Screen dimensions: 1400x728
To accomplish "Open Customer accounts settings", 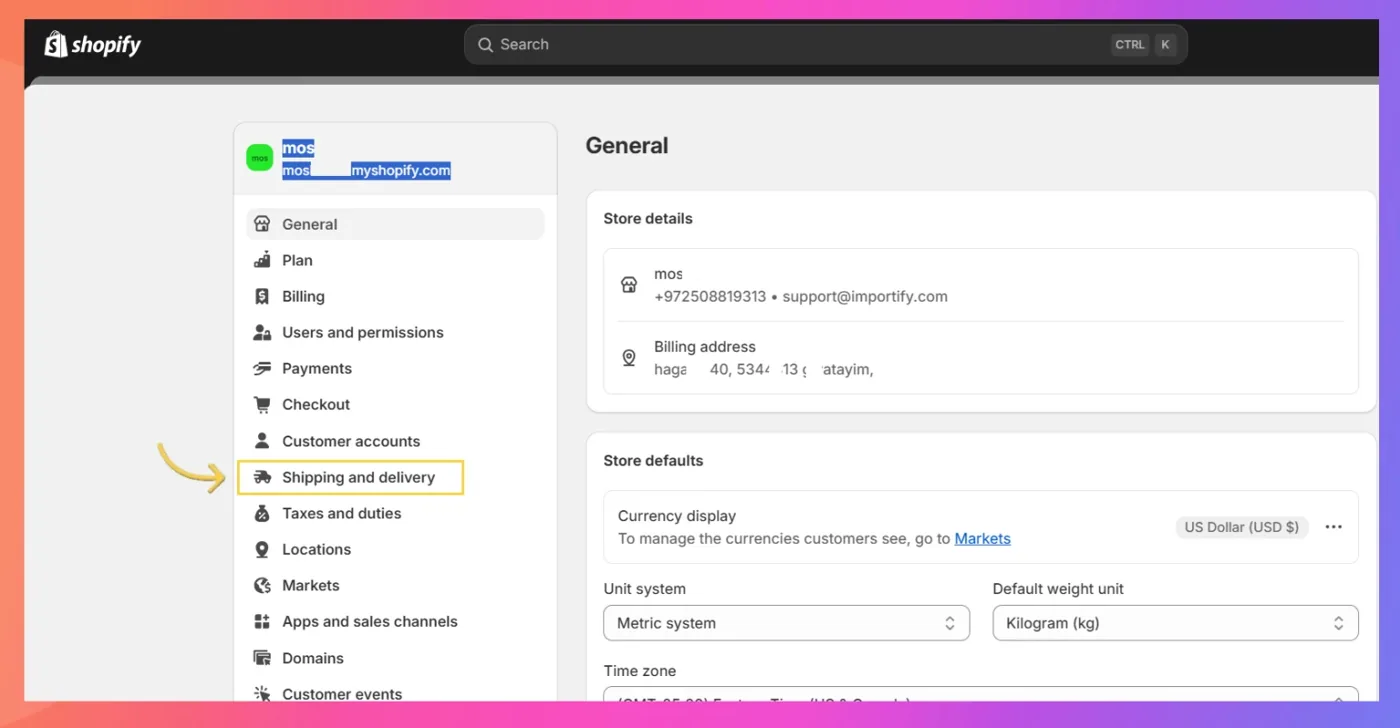I will pos(395,441).
